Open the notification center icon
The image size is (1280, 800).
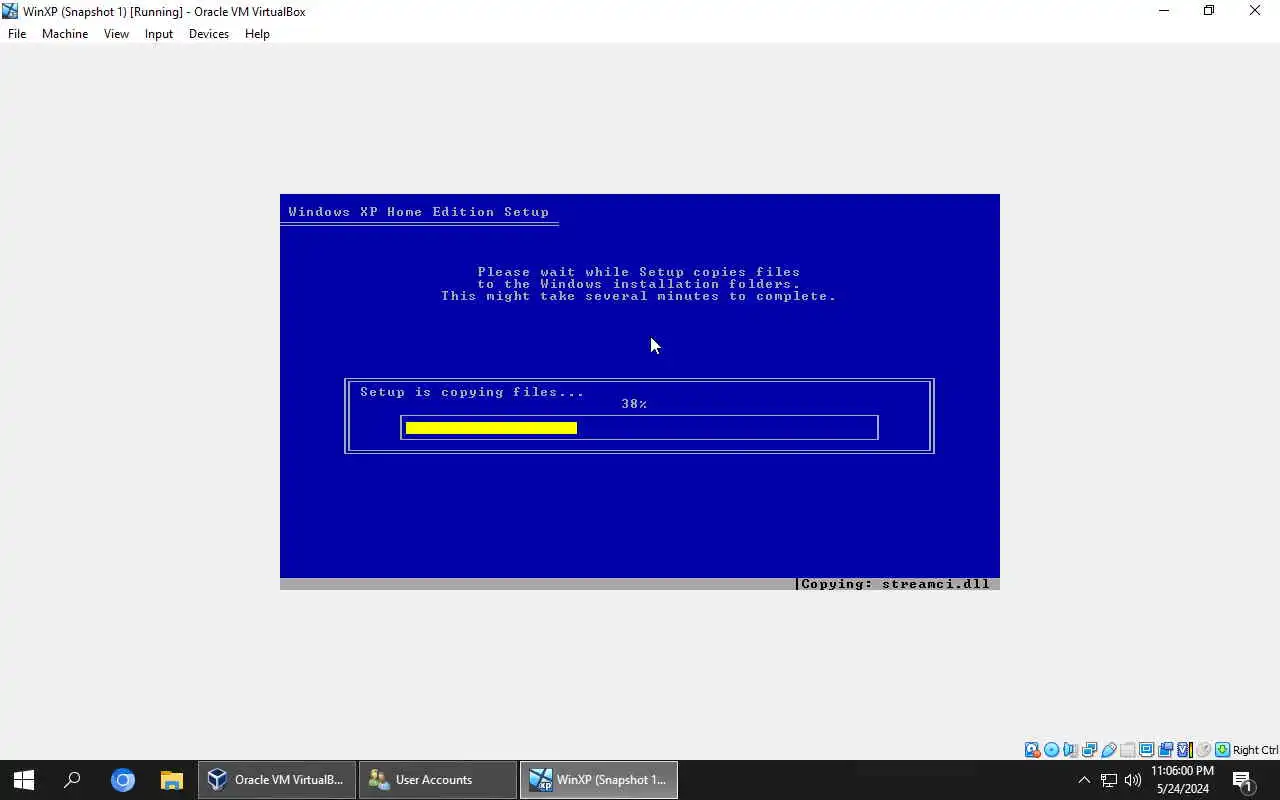(1243, 781)
